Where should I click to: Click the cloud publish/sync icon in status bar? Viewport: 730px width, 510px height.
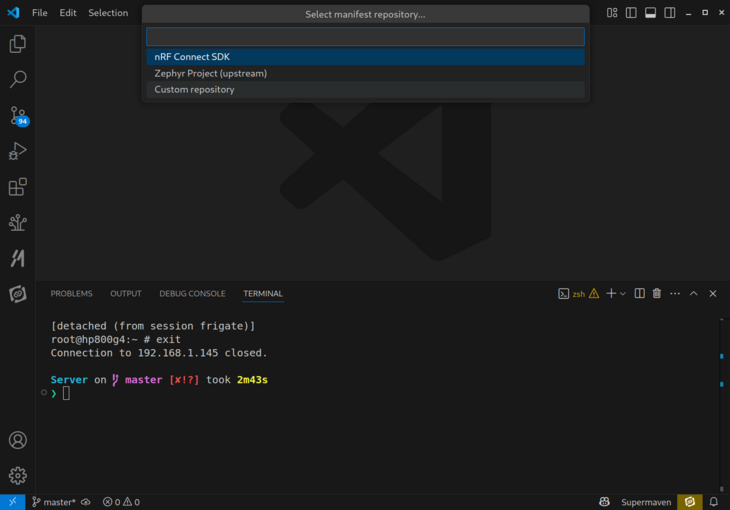[86, 502]
